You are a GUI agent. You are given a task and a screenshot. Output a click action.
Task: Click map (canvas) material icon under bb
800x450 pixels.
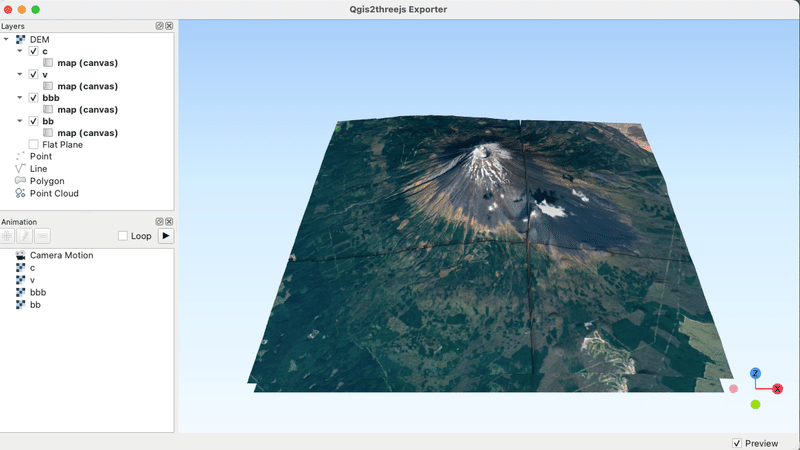coord(48,133)
